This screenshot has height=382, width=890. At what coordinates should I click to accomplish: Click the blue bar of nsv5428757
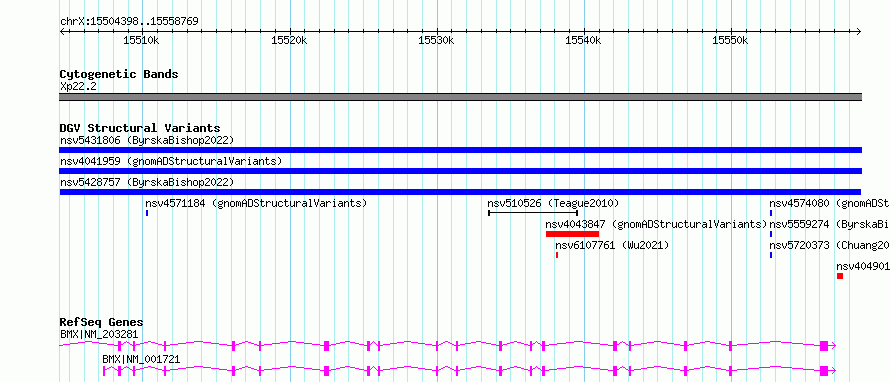tap(460, 192)
